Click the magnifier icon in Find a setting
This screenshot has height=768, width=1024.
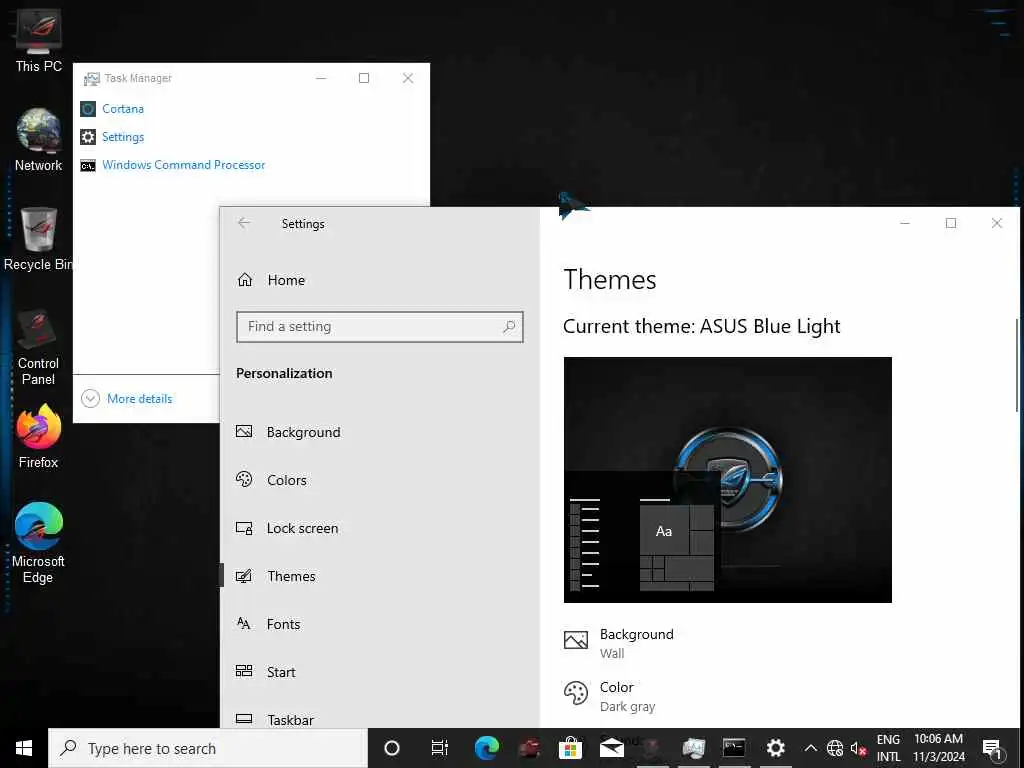coord(509,327)
